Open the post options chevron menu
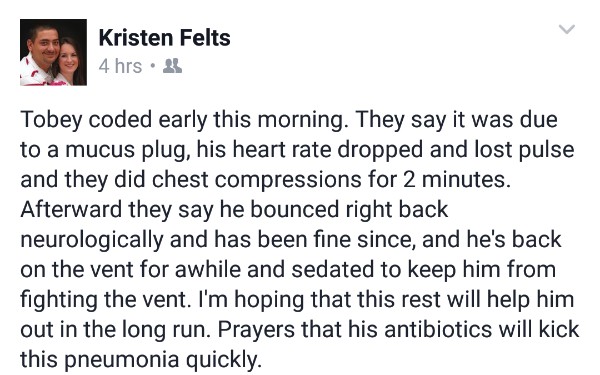Screen dimensions: 600x375 (x=567, y=29)
